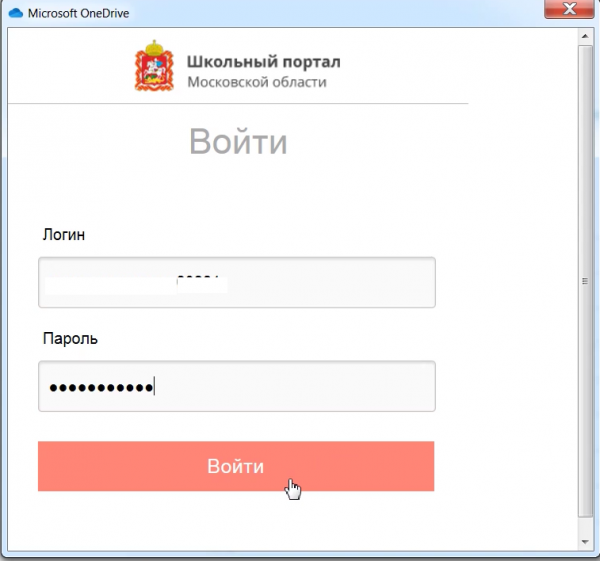Click the "Логин" field label

click(x=64, y=235)
